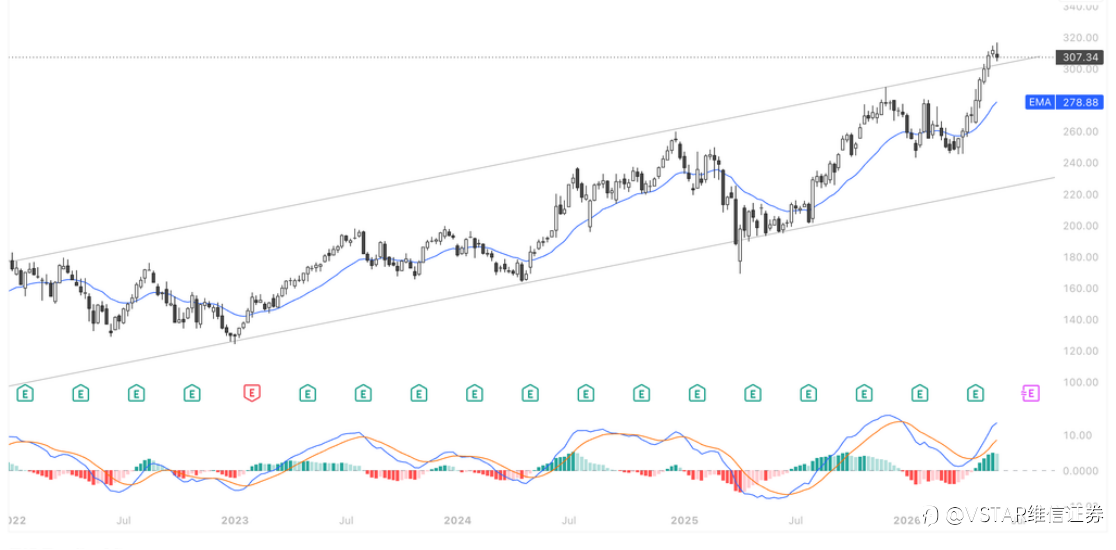Screen dimensions: 1116x550
Task: Select the earnings marker above Jul 2023
Action: (363, 391)
